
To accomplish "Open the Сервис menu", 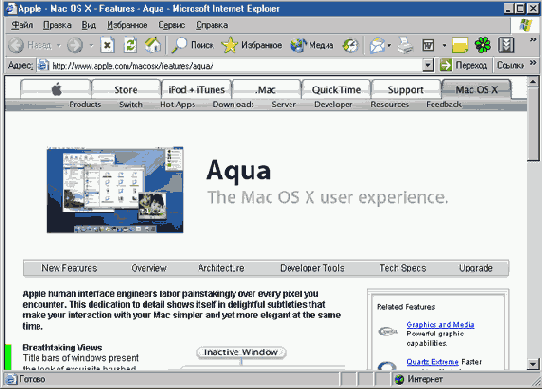I will [x=171, y=25].
